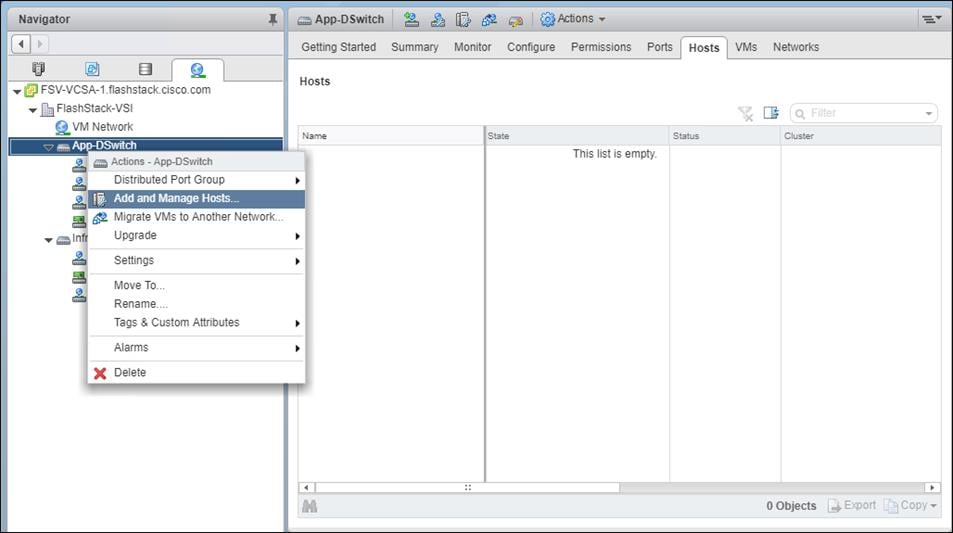The image size is (953, 533).
Task: Expand the Distributed Port Group submenu arrow
Action: 297,181
